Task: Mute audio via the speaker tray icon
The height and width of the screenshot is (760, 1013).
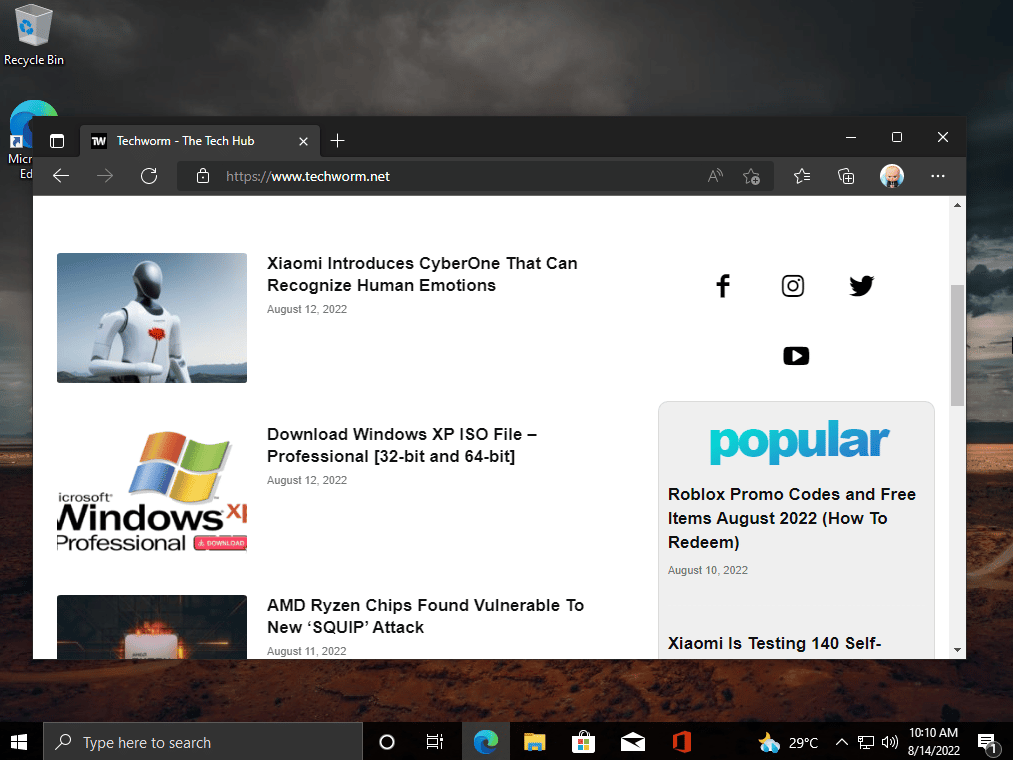Action: 889,741
